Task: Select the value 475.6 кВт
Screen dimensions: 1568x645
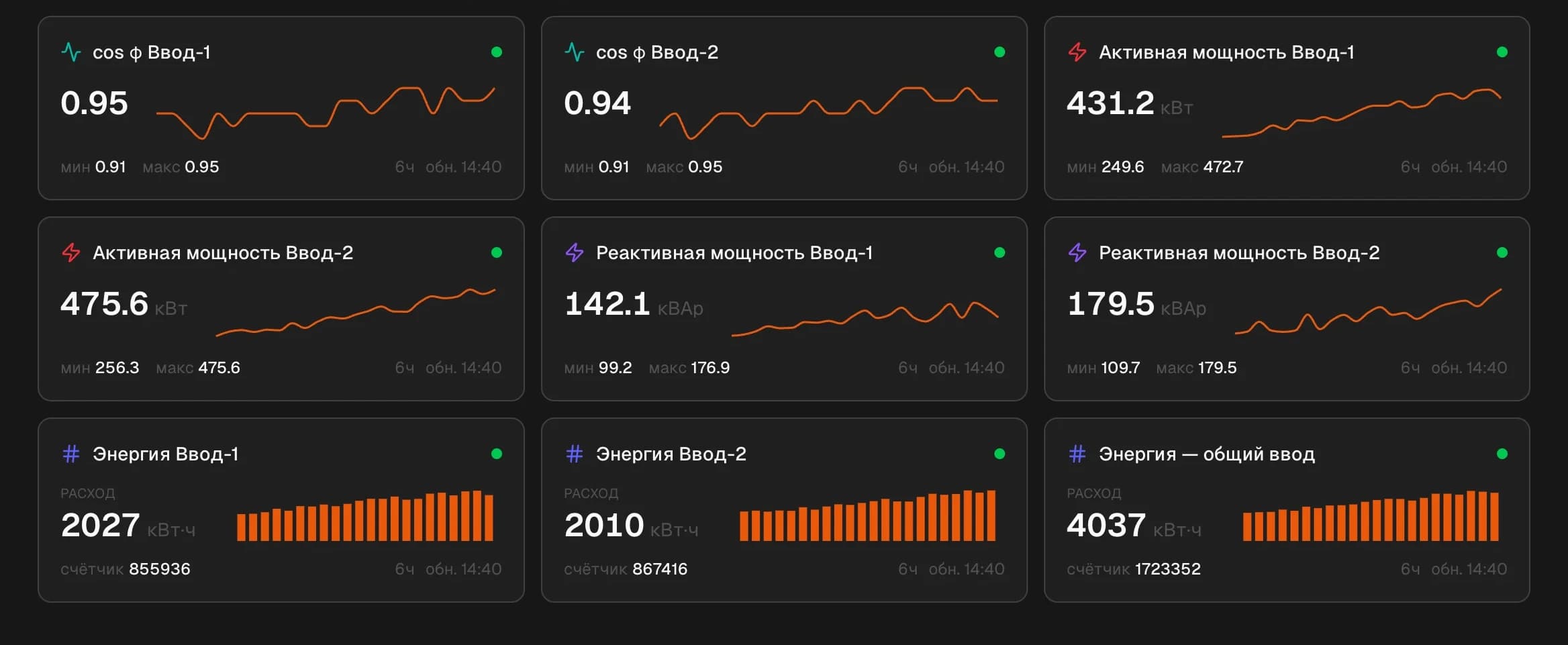Action: coord(124,304)
